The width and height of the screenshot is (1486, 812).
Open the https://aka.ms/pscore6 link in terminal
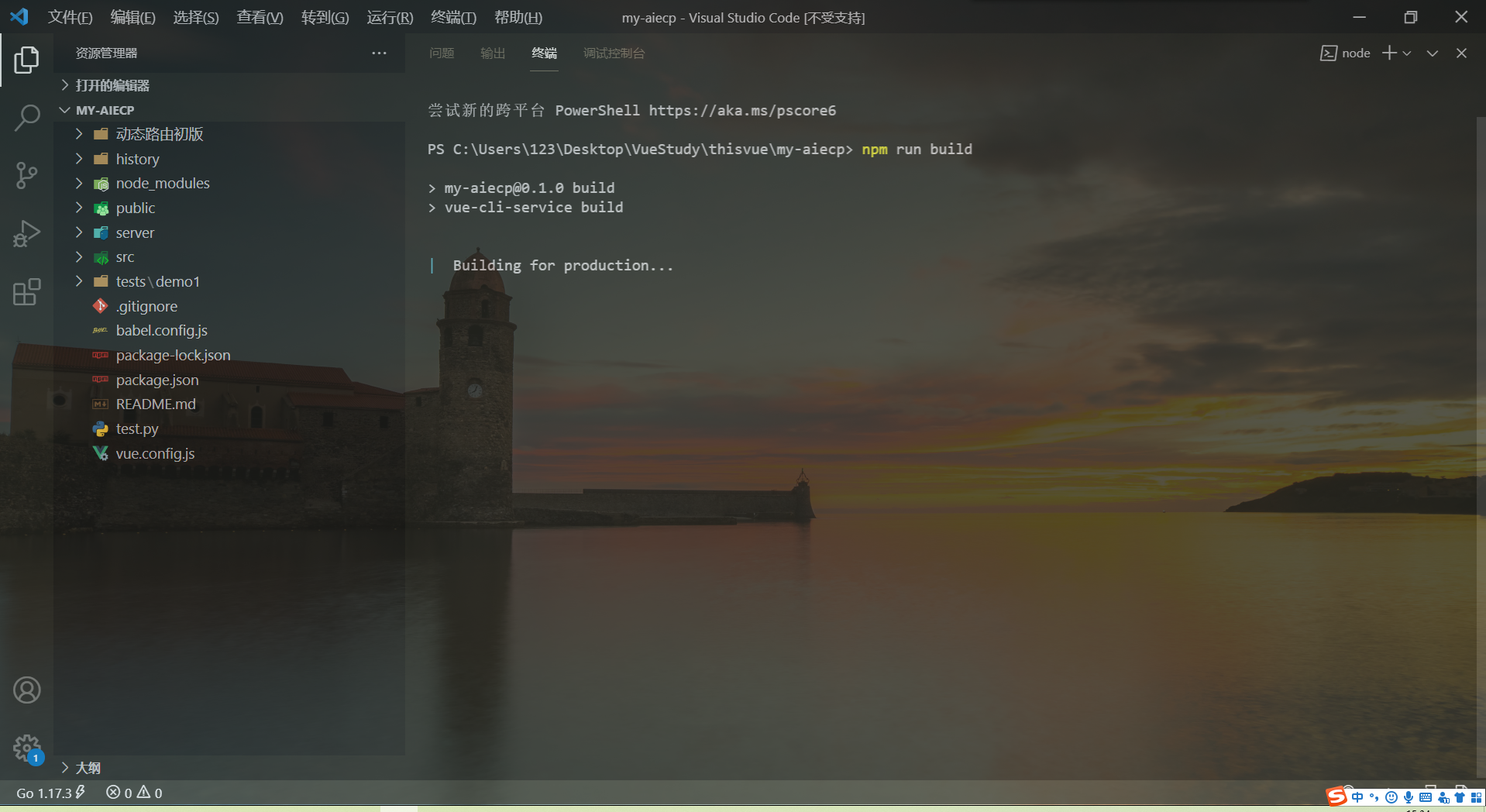click(742, 110)
